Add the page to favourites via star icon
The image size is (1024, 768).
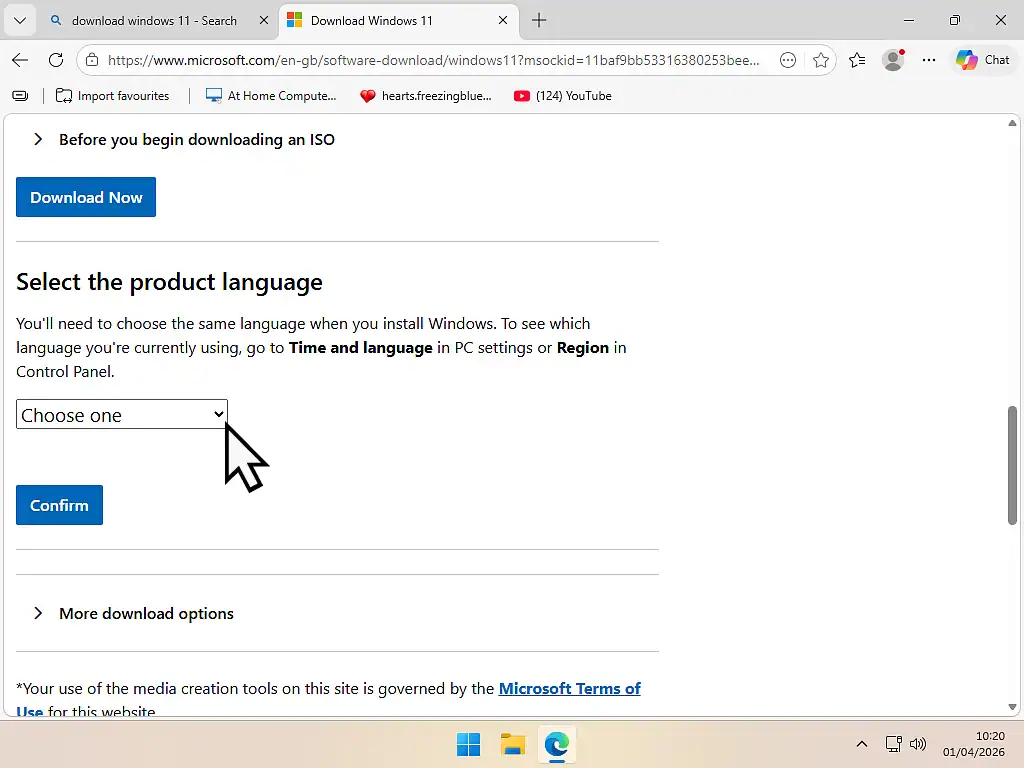pos(822,60)
